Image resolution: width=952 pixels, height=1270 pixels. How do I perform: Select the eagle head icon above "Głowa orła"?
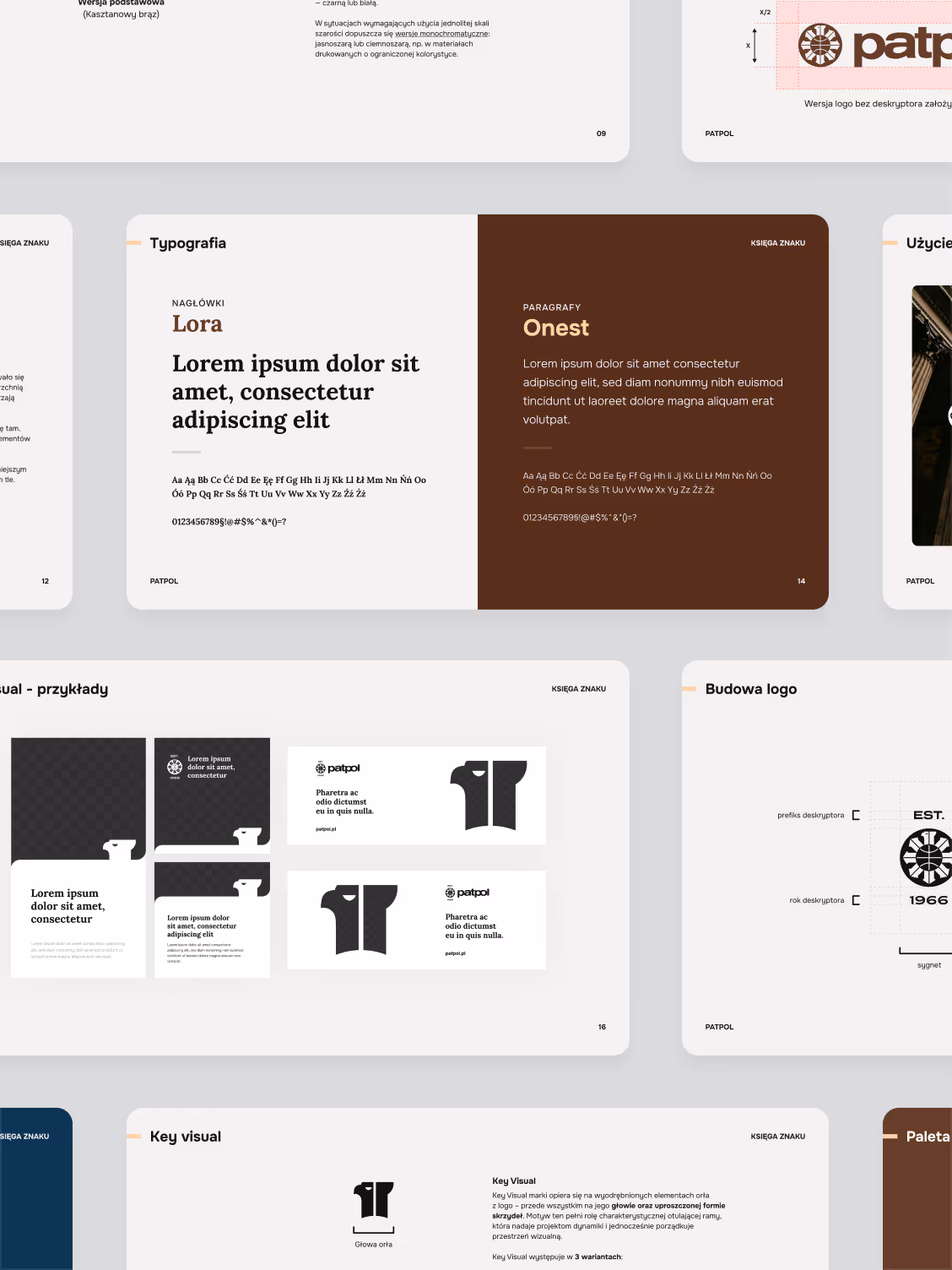374,1200
